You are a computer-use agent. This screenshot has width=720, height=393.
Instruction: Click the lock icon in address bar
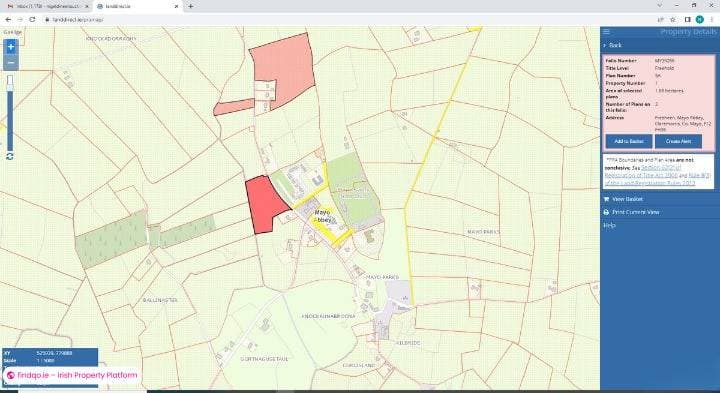[x=47, y=20]
